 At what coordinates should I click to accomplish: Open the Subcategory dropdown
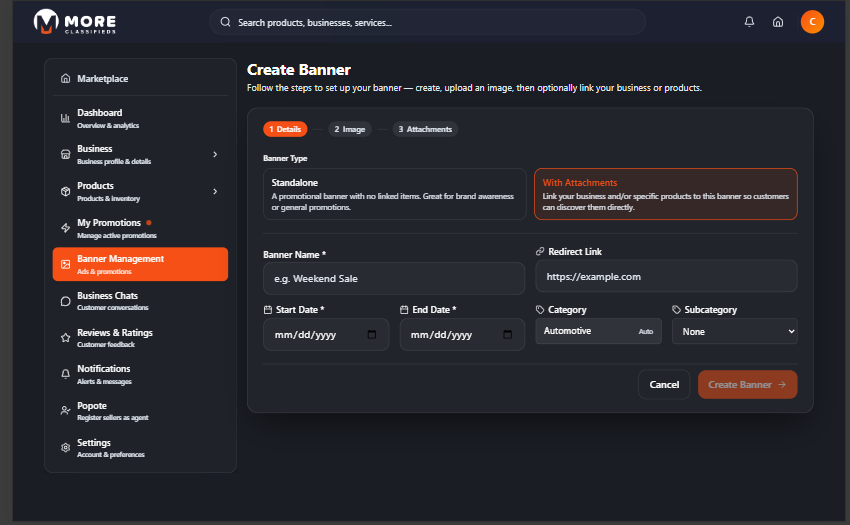[734, 331]
